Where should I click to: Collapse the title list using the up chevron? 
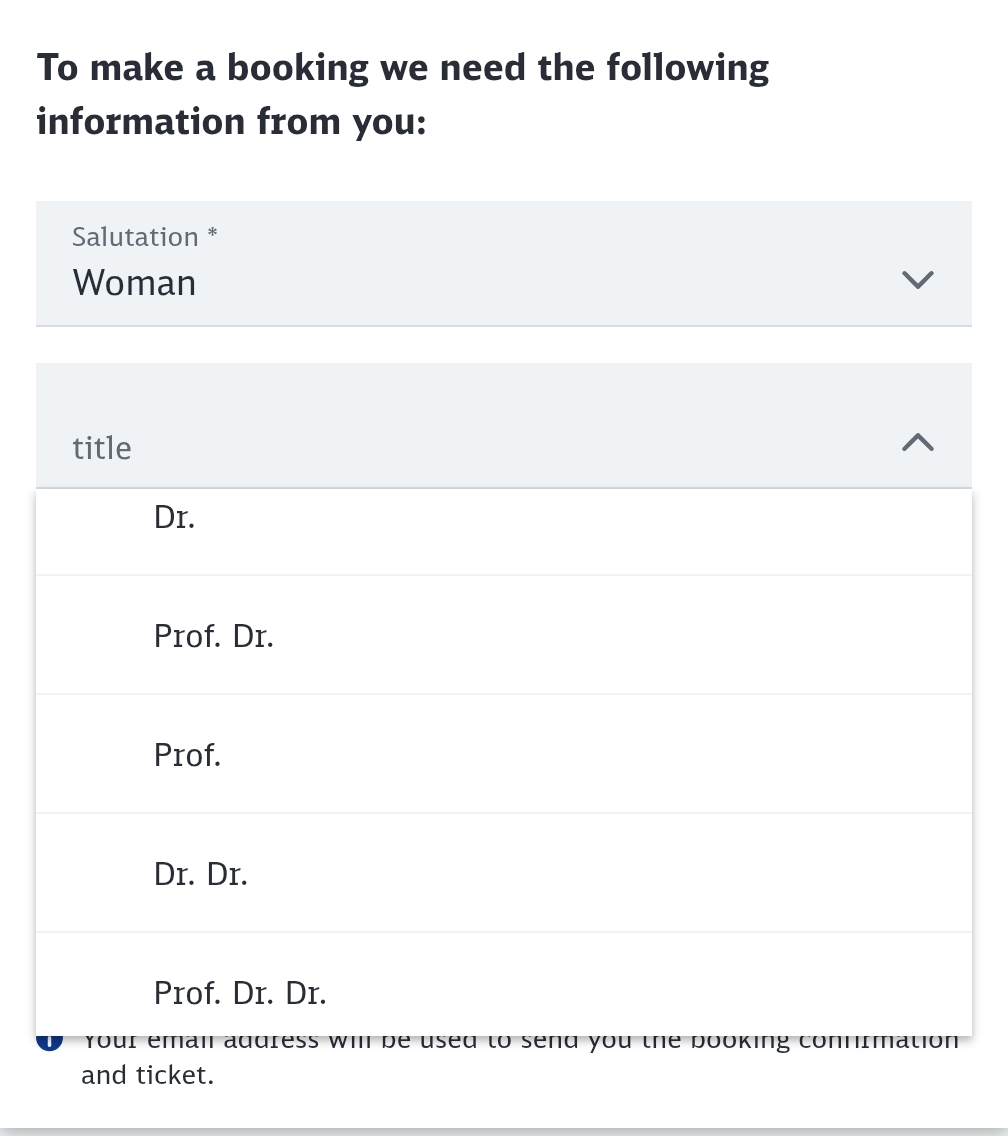click(x=917, y=442)
